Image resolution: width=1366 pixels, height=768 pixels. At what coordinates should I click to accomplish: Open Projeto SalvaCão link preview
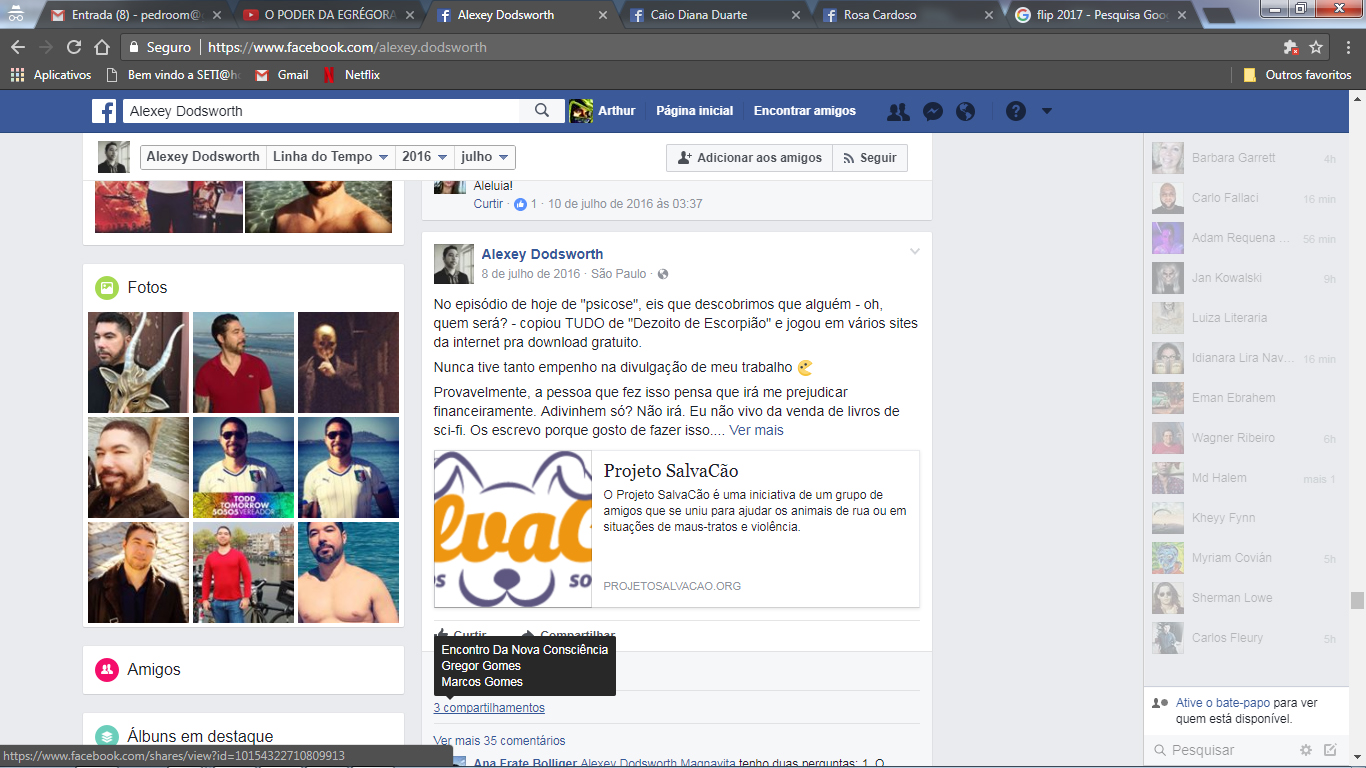pyautogui.click(x=677, y=529)
